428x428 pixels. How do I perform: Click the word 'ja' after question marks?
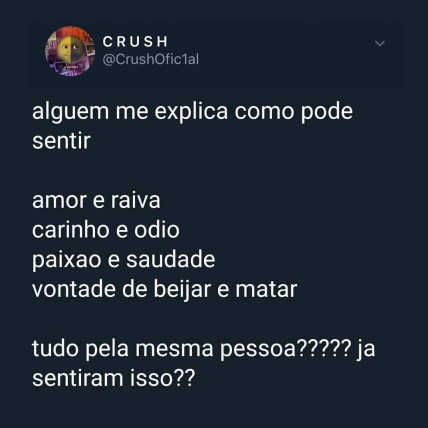coord(366,350)
